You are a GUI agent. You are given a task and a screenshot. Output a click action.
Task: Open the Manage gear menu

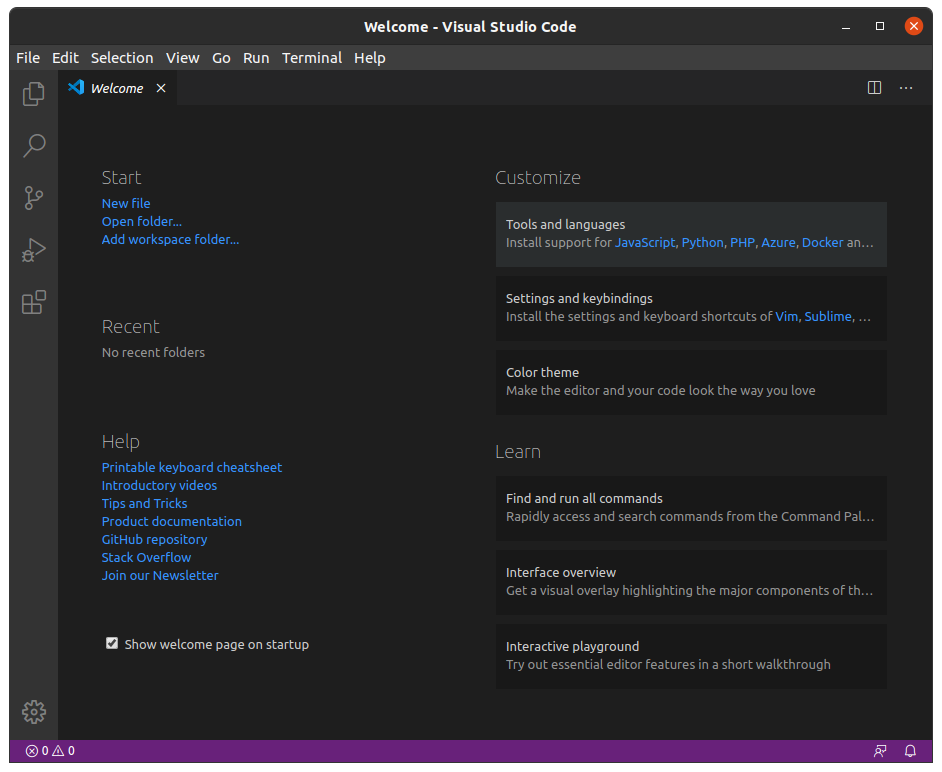(34, 712)
